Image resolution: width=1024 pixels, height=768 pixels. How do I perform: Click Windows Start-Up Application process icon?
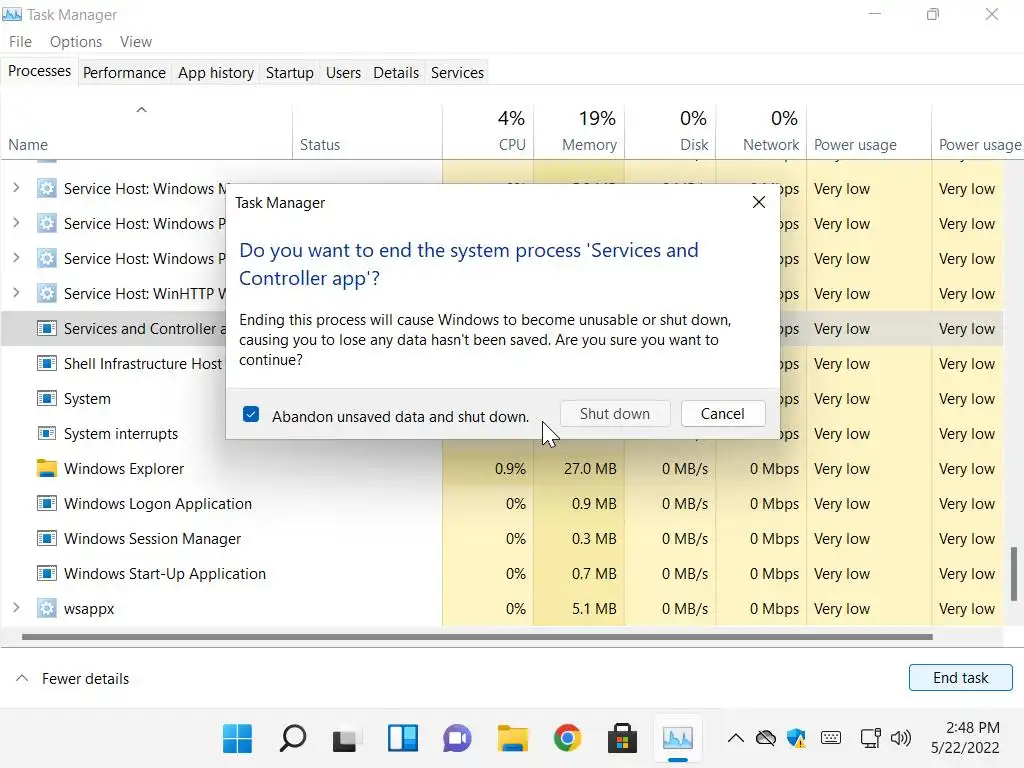[46, 573]
